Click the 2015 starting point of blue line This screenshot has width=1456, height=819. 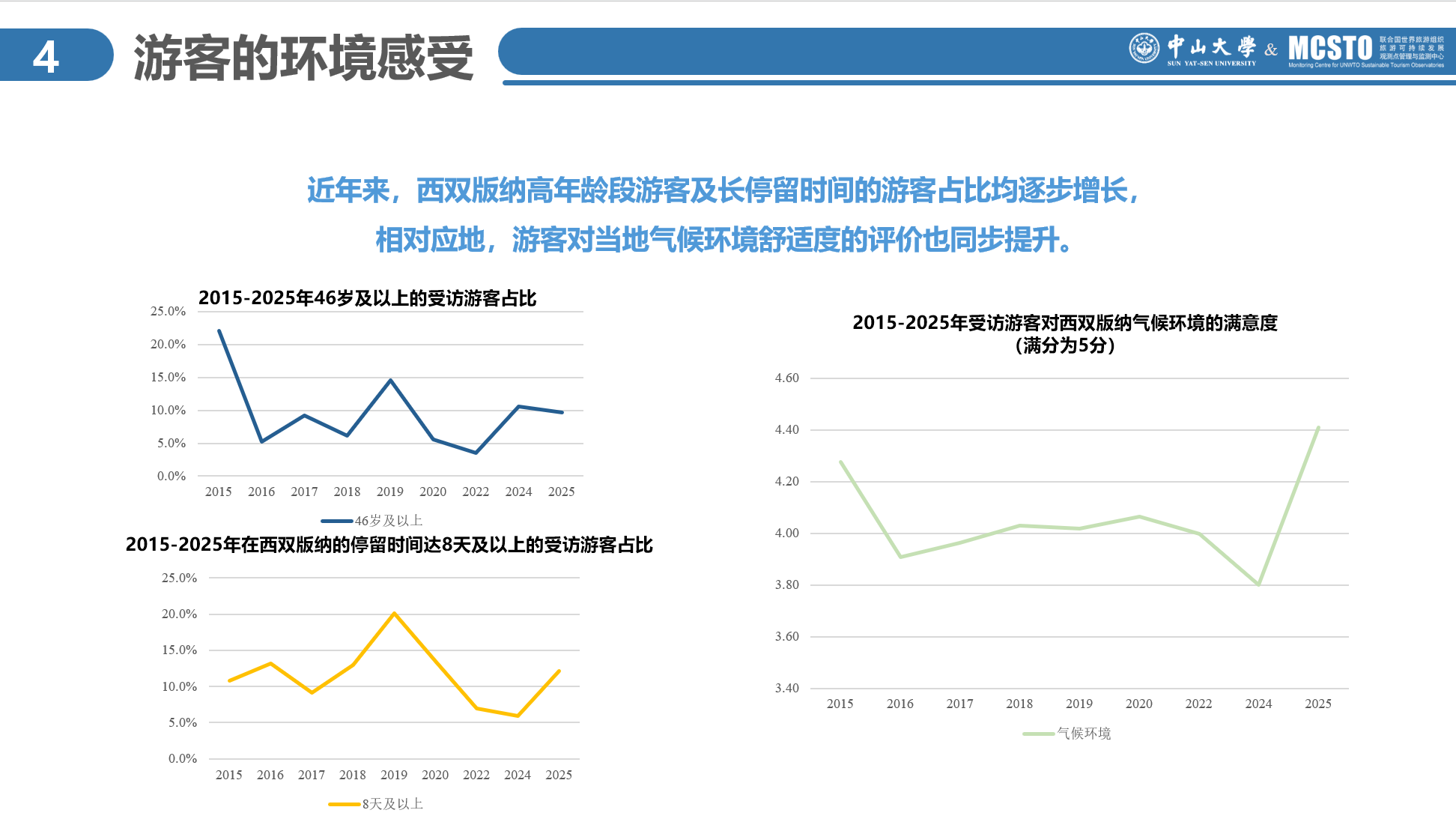coord(219,330)
